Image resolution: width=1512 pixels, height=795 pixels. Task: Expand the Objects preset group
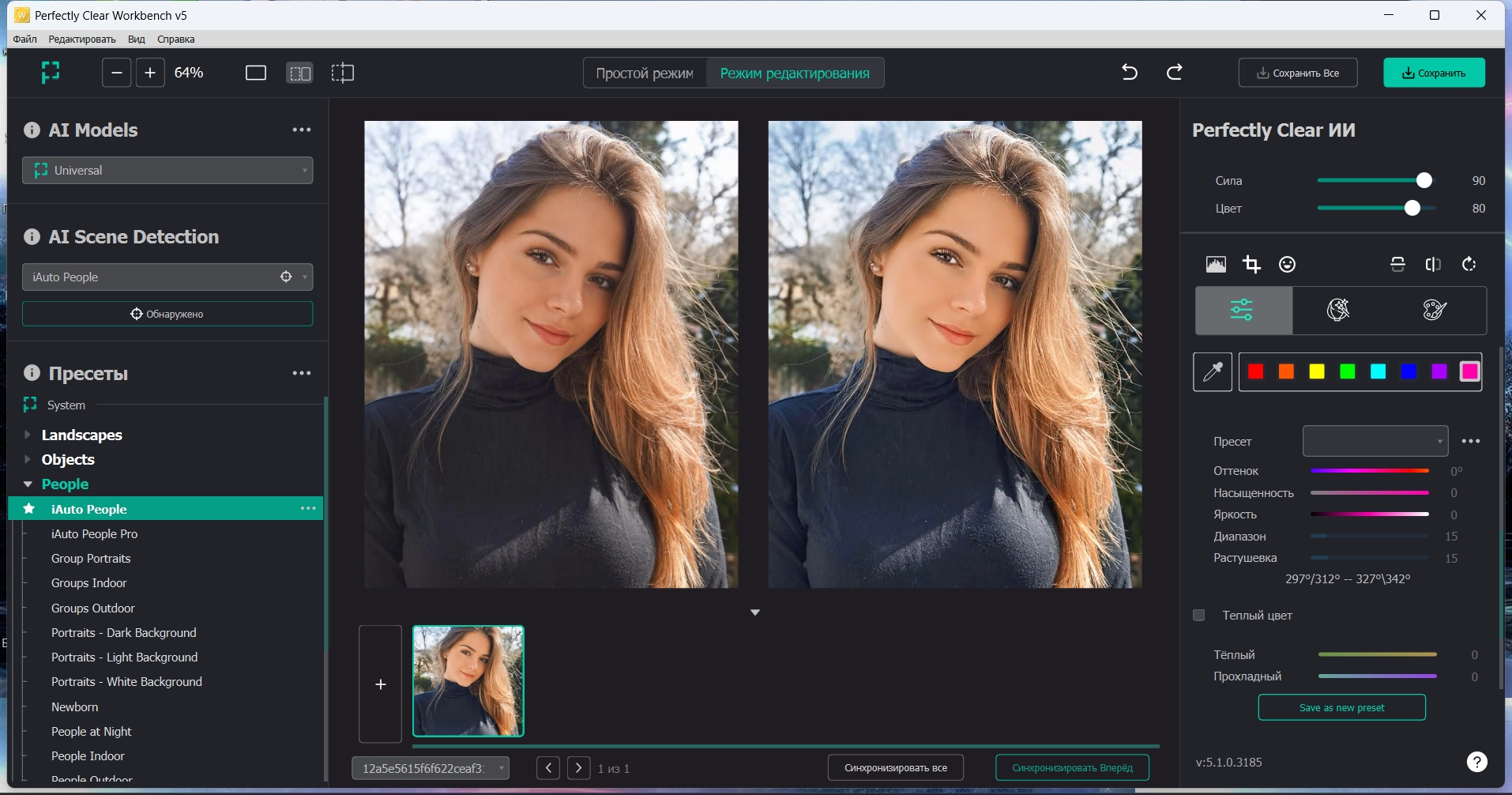coord(28,459)
